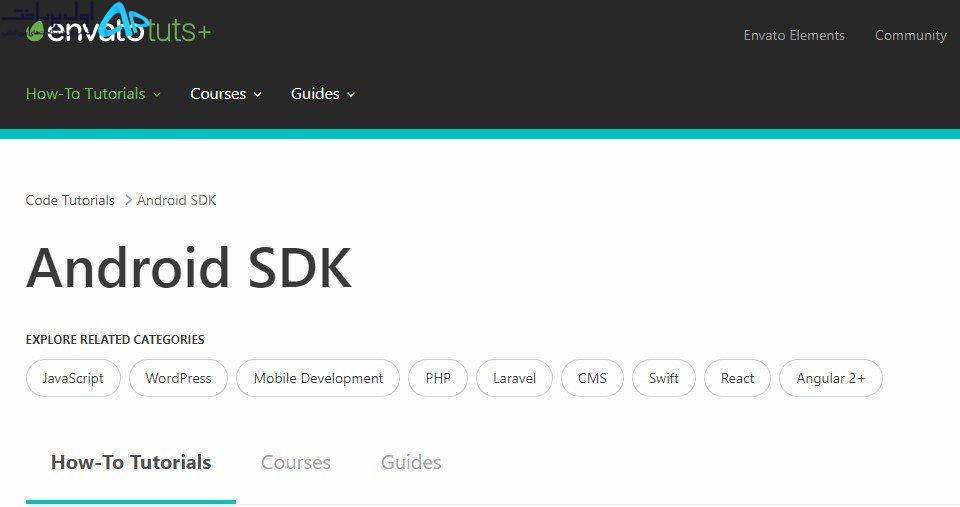Open the CMS category

click(x=592, y=378)
